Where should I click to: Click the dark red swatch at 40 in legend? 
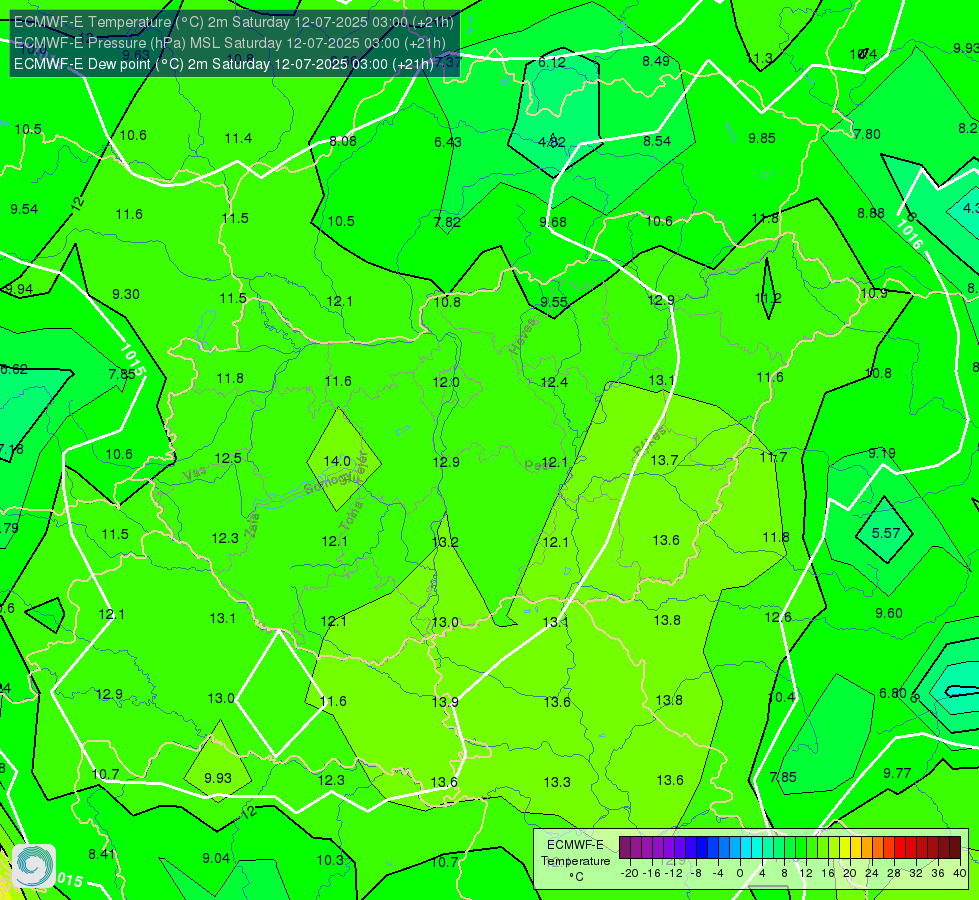[955, 848]
